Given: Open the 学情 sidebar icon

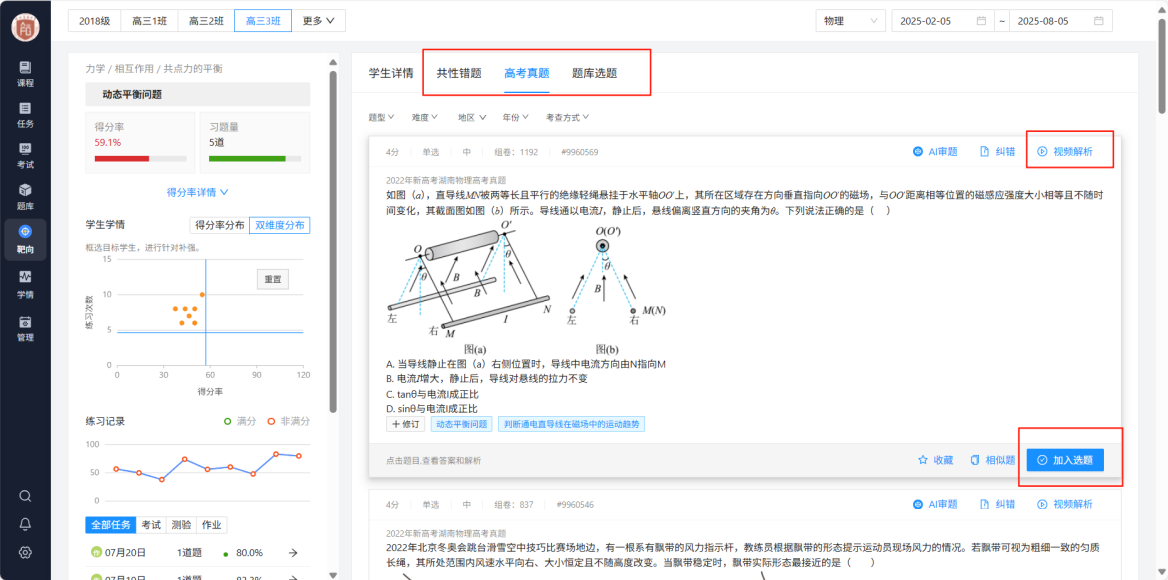Looking at the screenshot, I should tap(25, 284).
